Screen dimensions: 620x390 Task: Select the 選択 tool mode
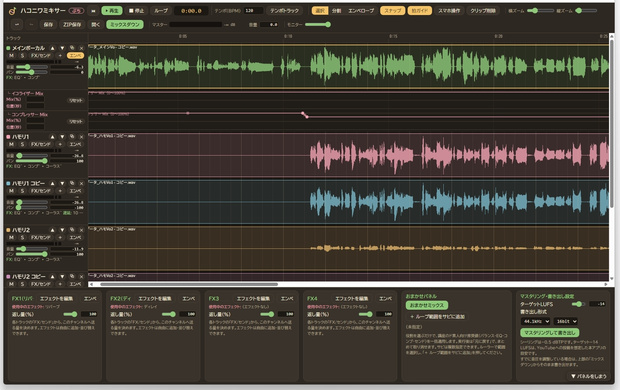(320, 11)
